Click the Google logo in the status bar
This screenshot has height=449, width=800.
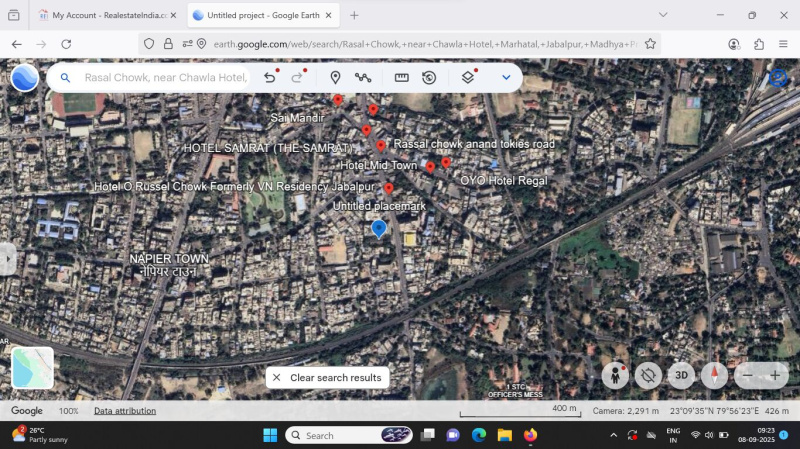tap(27, 411)
